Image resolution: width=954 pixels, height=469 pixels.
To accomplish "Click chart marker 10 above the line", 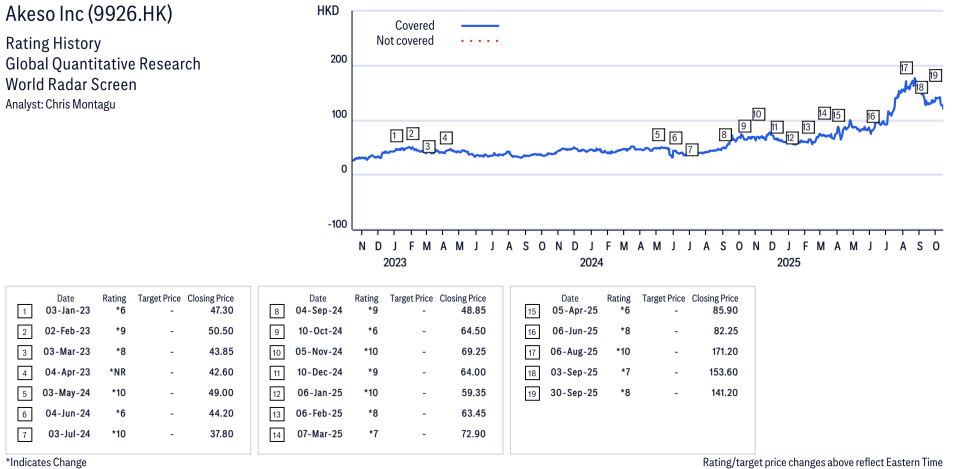I will 758,114.
